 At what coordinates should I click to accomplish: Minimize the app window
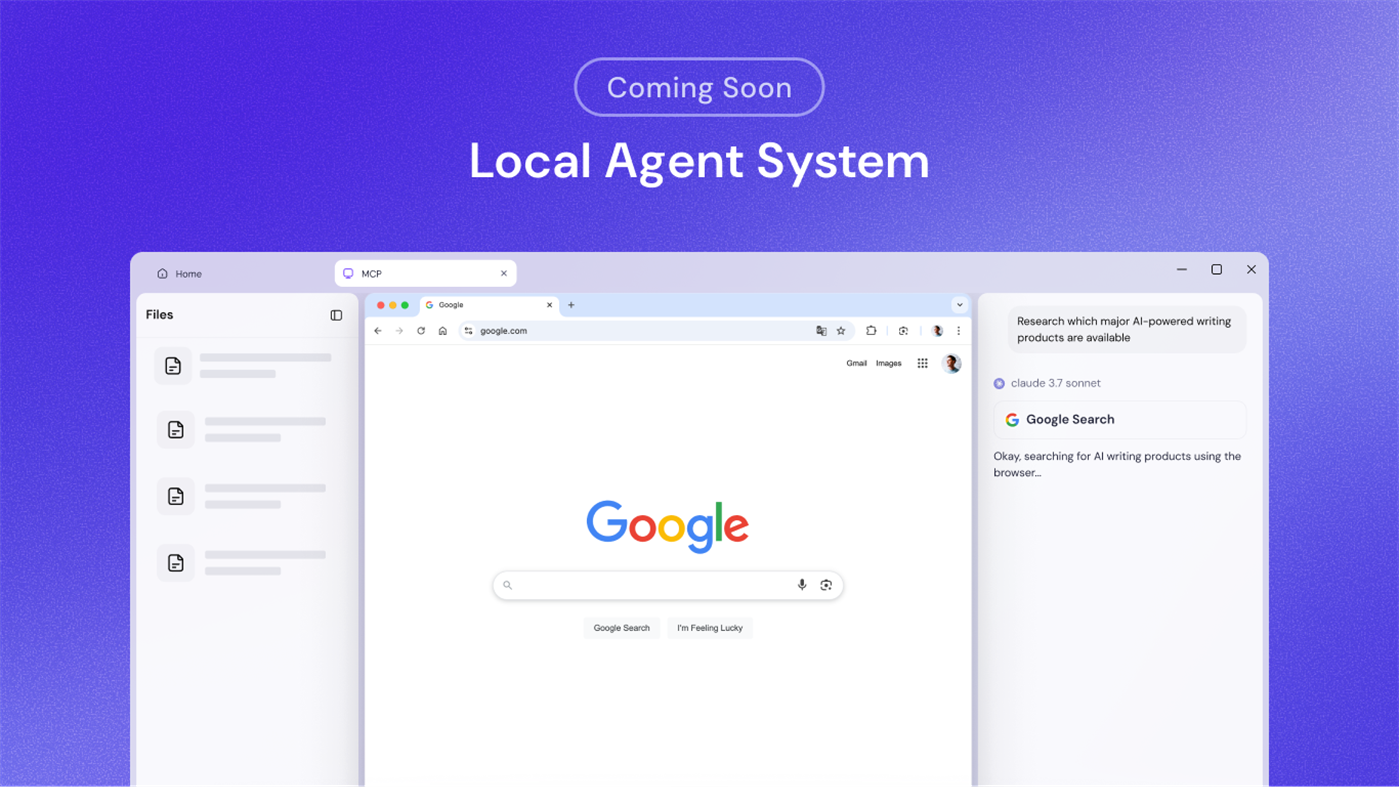click(1182, 270)
